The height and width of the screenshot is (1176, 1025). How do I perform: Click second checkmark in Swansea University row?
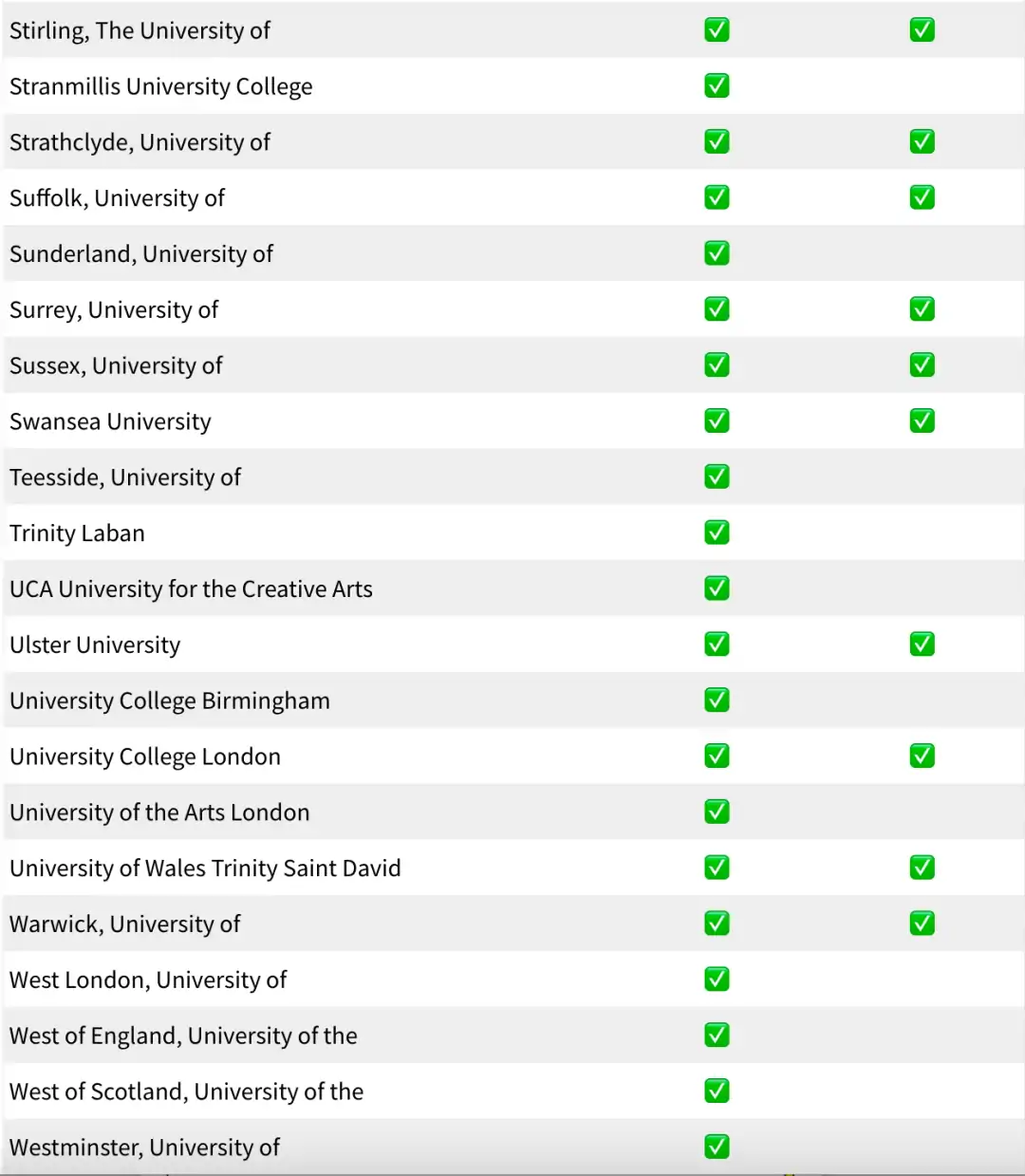click(922, 420)
